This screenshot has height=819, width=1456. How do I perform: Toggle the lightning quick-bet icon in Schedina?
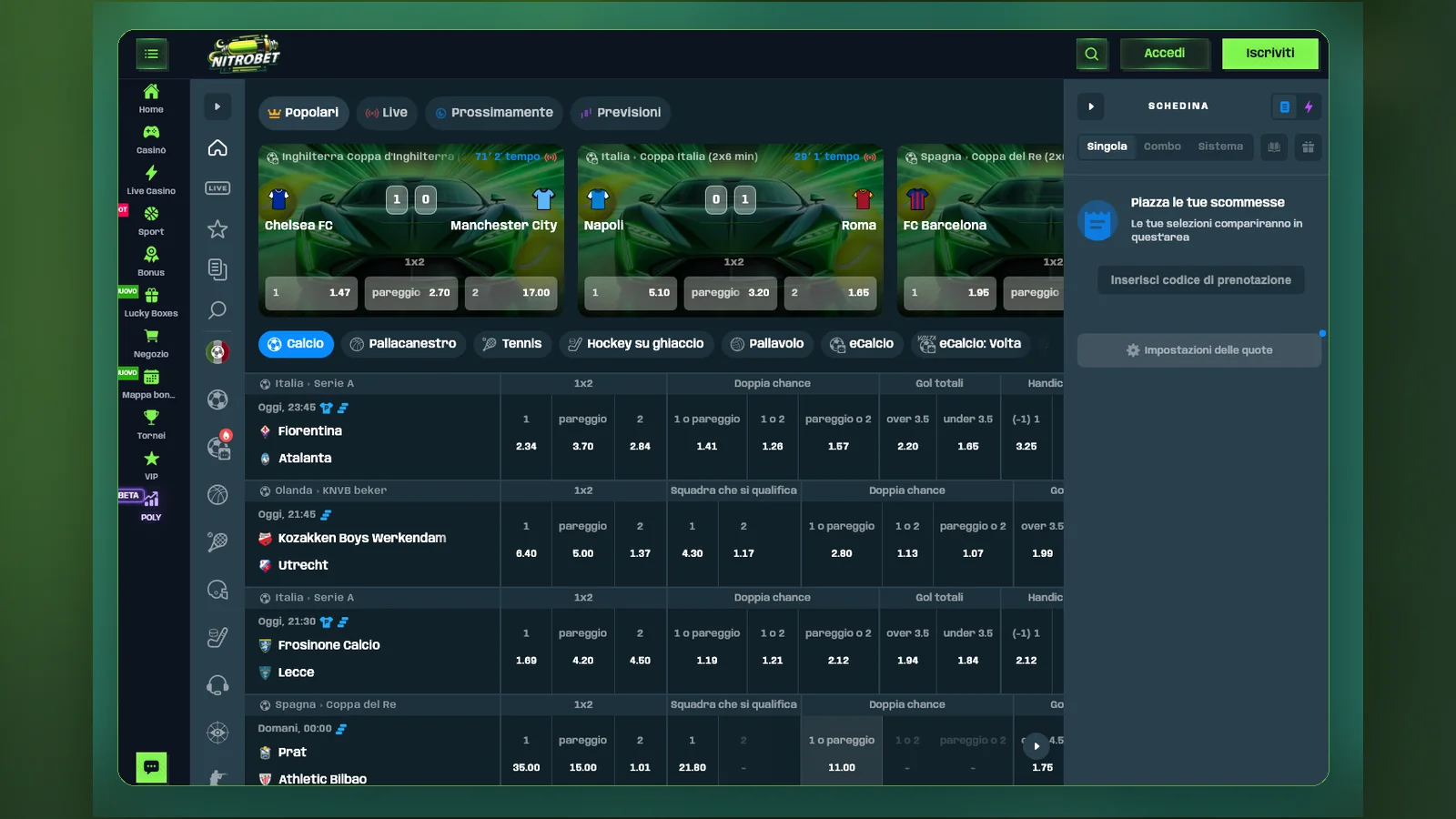tap(1309, 106)
